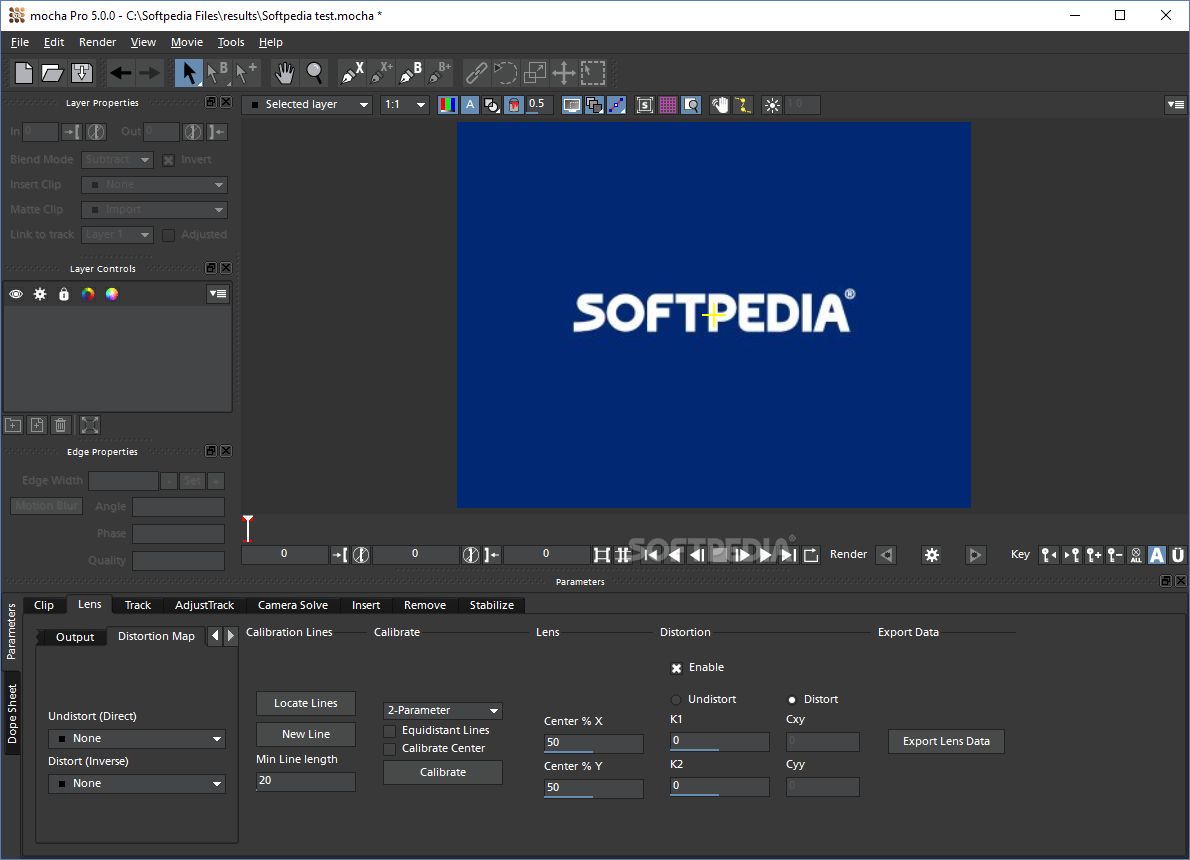Viewport: 1190px width, 860px height.
Task: Click the spline color wheel icon
Action: coord(88,294)
